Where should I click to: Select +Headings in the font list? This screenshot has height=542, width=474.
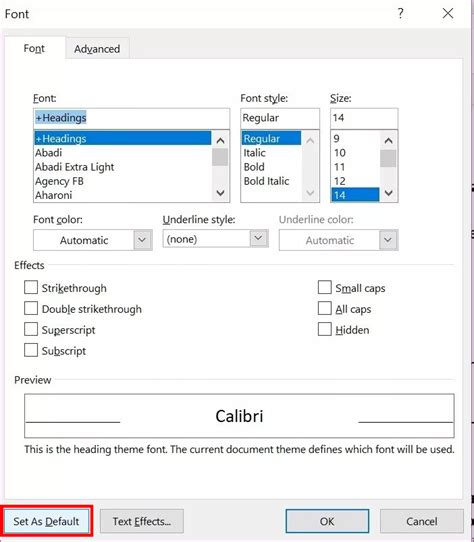123,138
